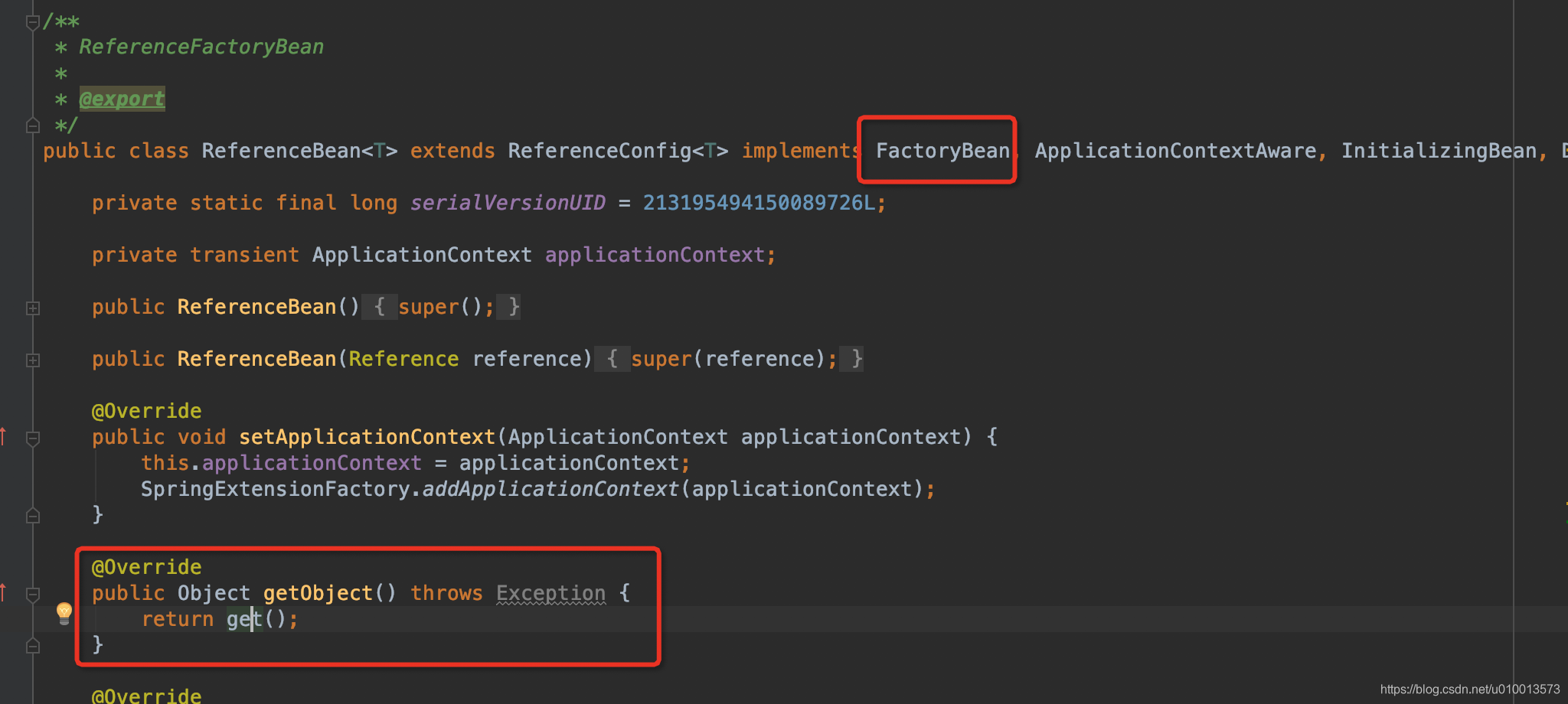Click InitializingBean in the implements list
This screenshot has height=704, width=1568.
point(1439,151)
